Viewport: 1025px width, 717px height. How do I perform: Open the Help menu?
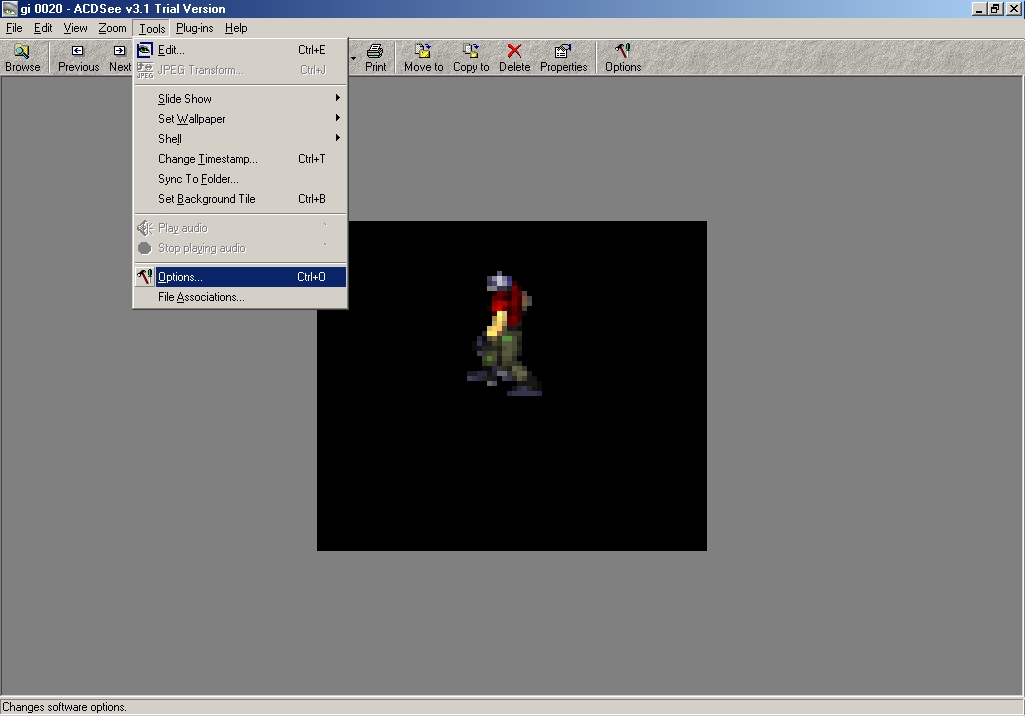[x=236, y=28]
